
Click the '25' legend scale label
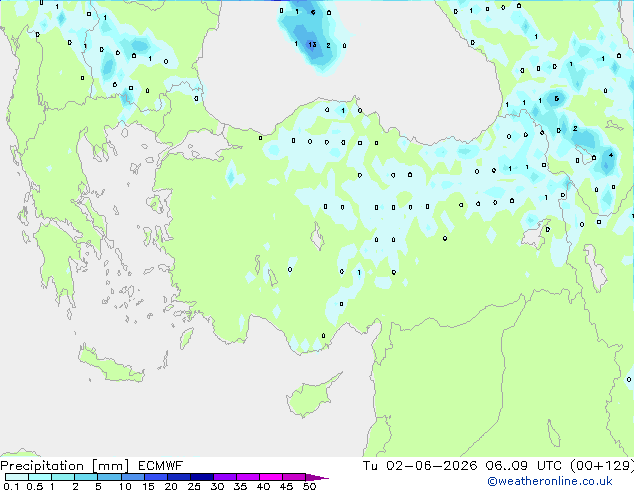(194, 486)
